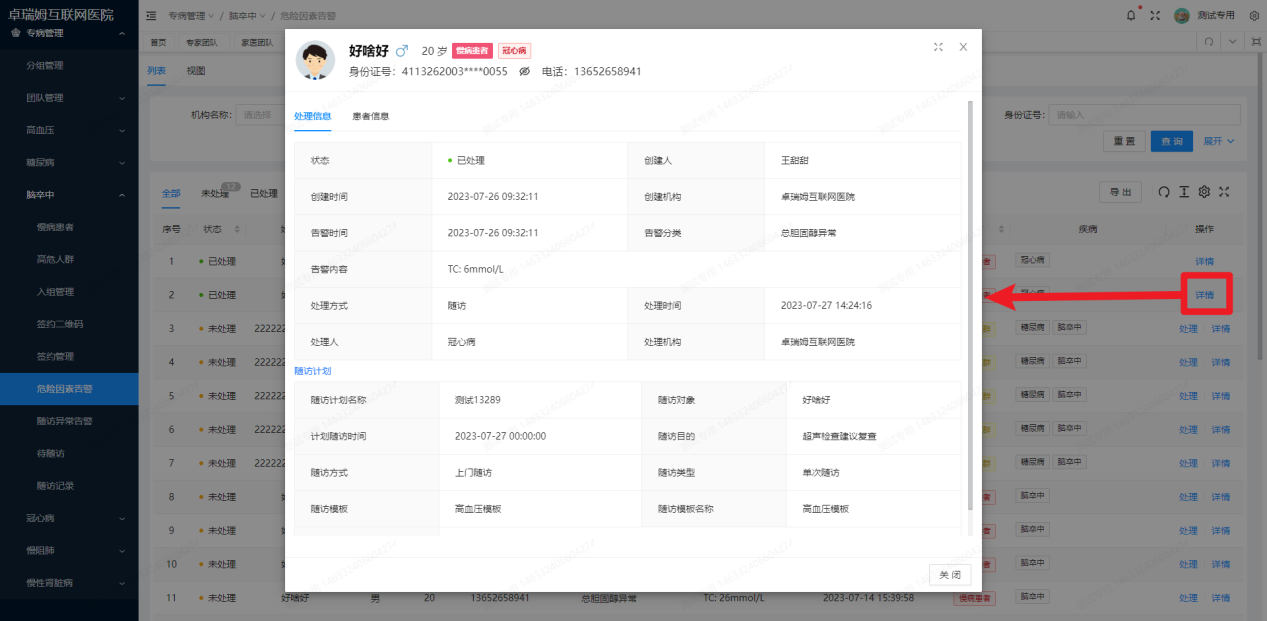Open 待随访 in sidebar
This screenshot has height=621, width=1267.
(69, 453)
